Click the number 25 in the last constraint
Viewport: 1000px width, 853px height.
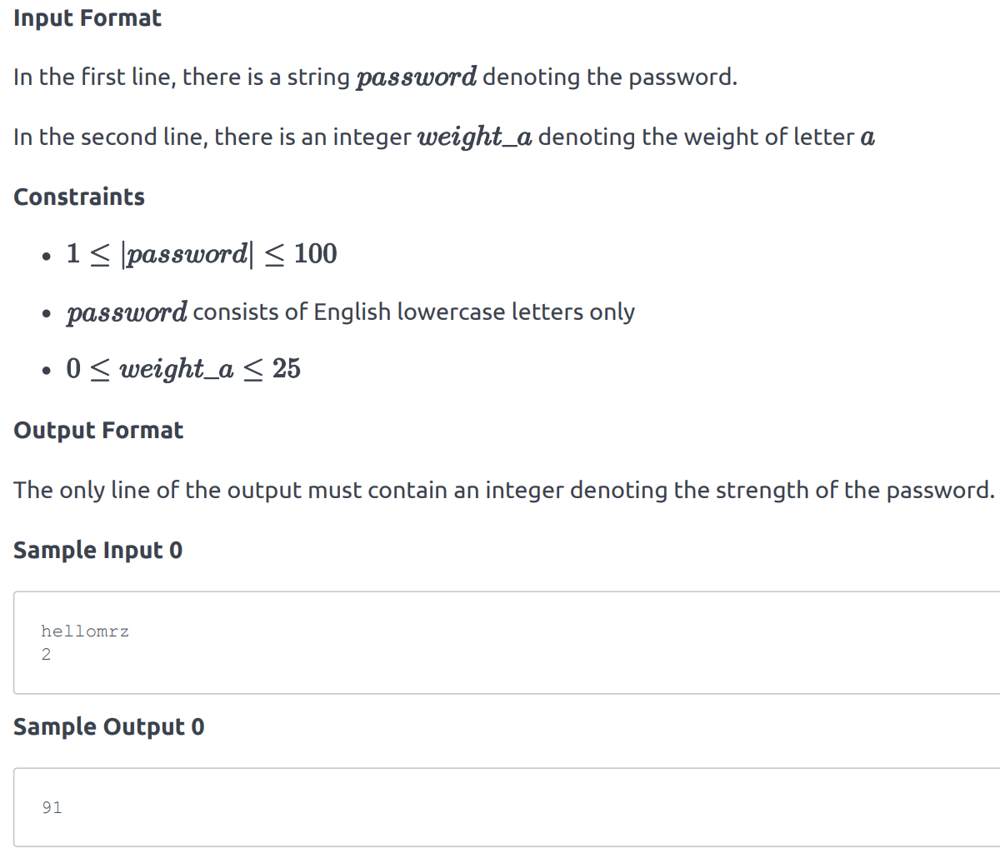tap(286, 369)
